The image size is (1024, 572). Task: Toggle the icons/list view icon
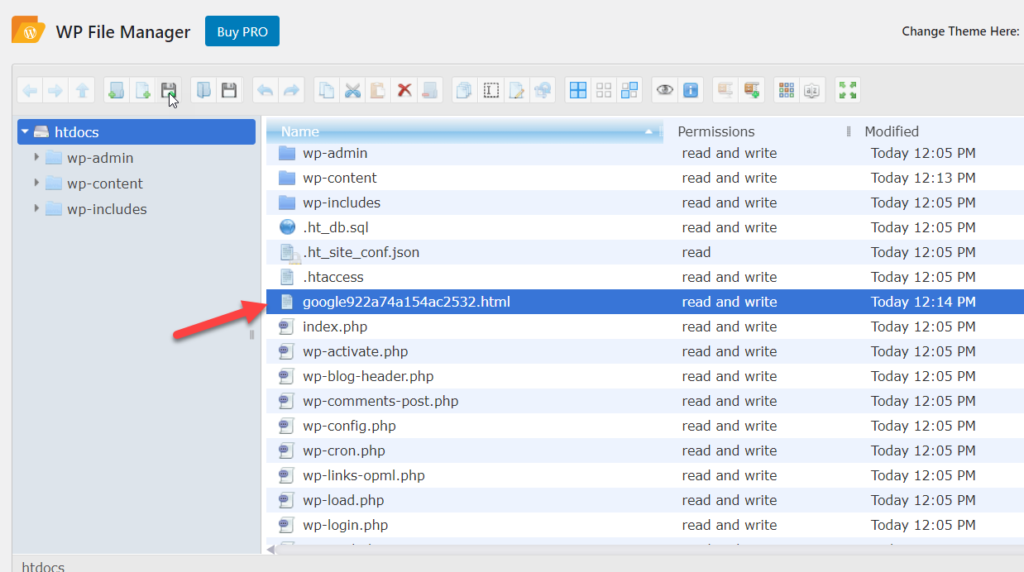786,90
